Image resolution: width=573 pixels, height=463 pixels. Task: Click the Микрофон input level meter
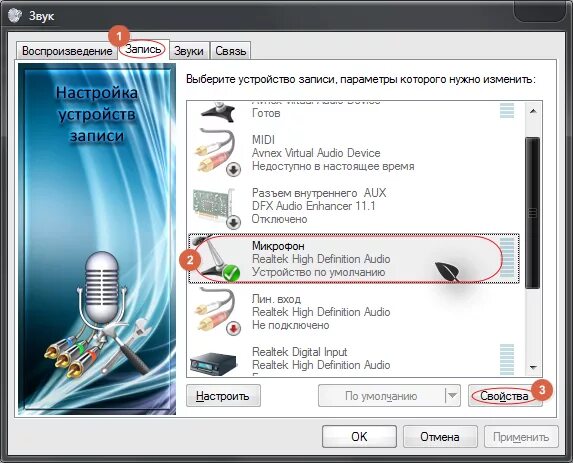(x=507, y=258)
